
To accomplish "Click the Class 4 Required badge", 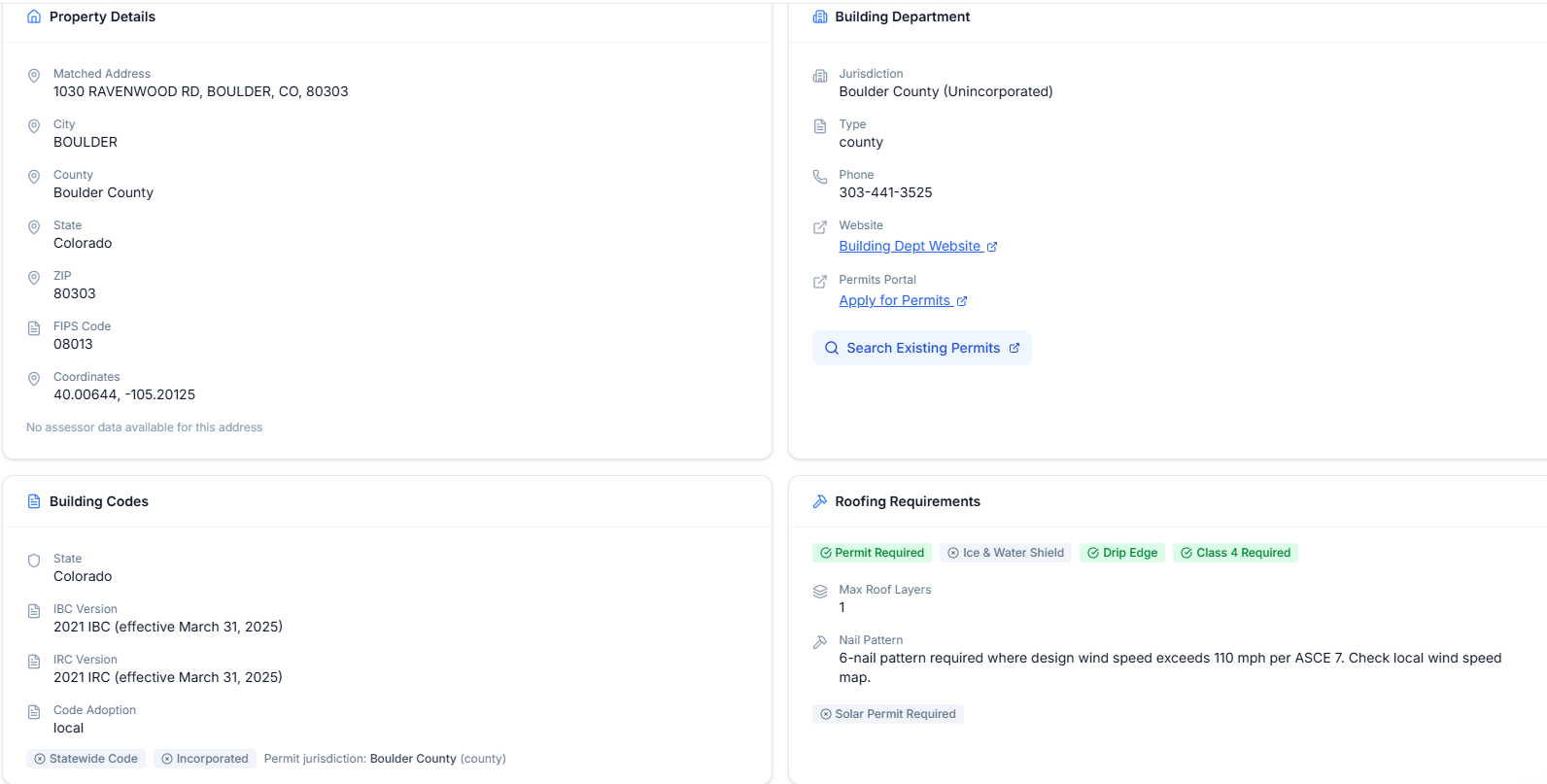I will tap(1235, 553).
